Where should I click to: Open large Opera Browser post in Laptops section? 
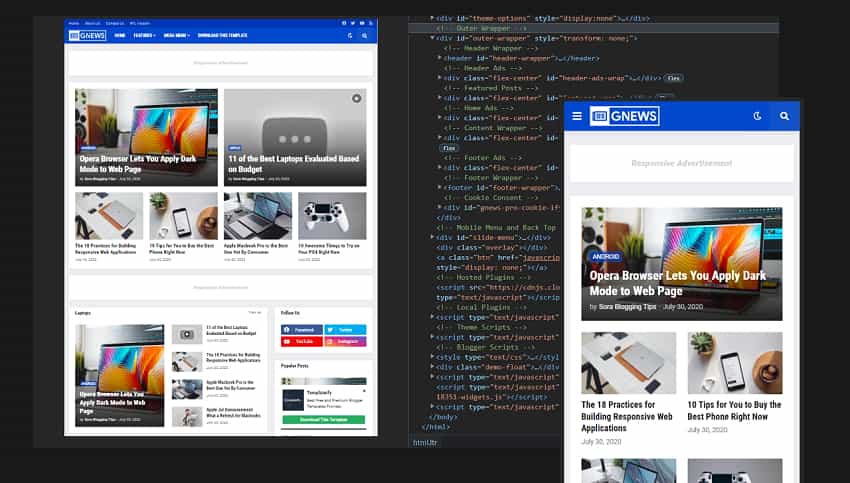(x=119, y=375)
